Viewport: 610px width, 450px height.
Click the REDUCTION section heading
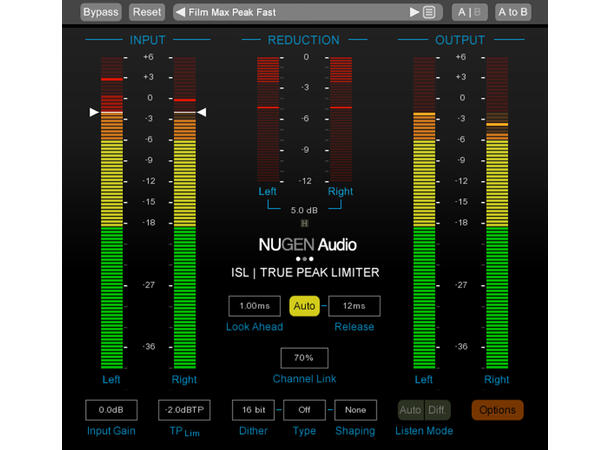tap(303, 40)
